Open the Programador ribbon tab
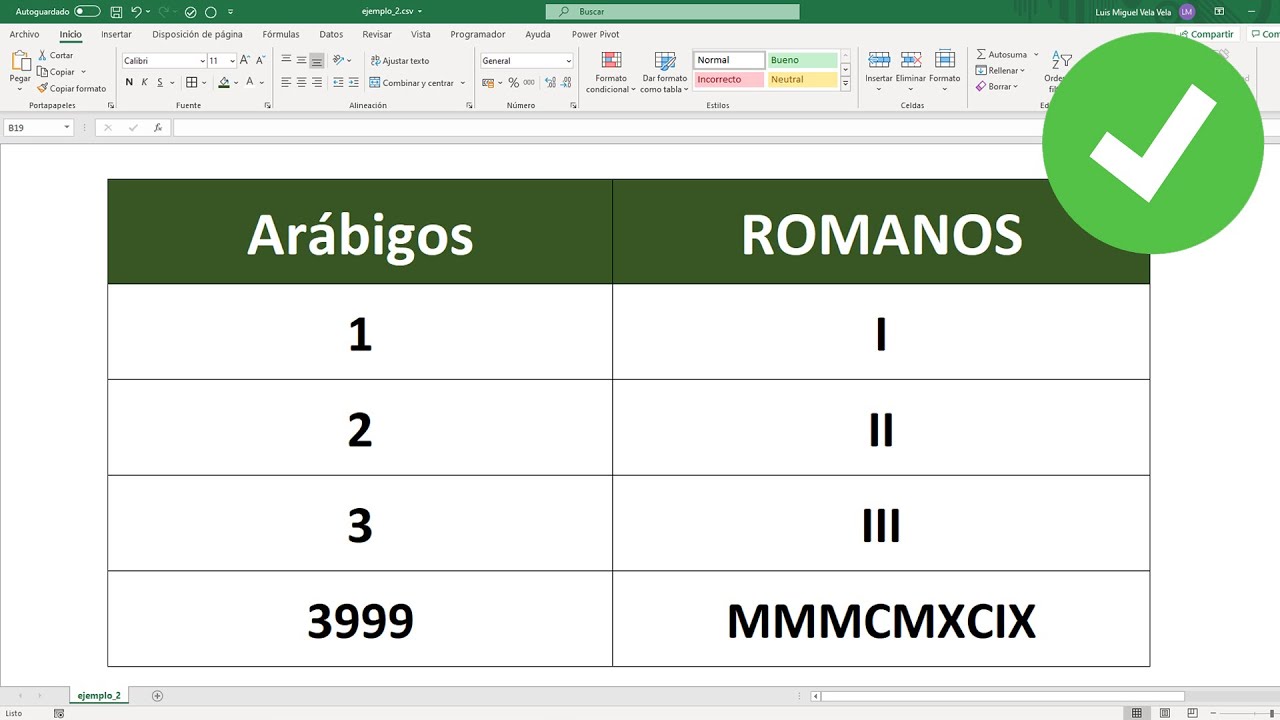 pyautogui.click(x=477, y=33)
